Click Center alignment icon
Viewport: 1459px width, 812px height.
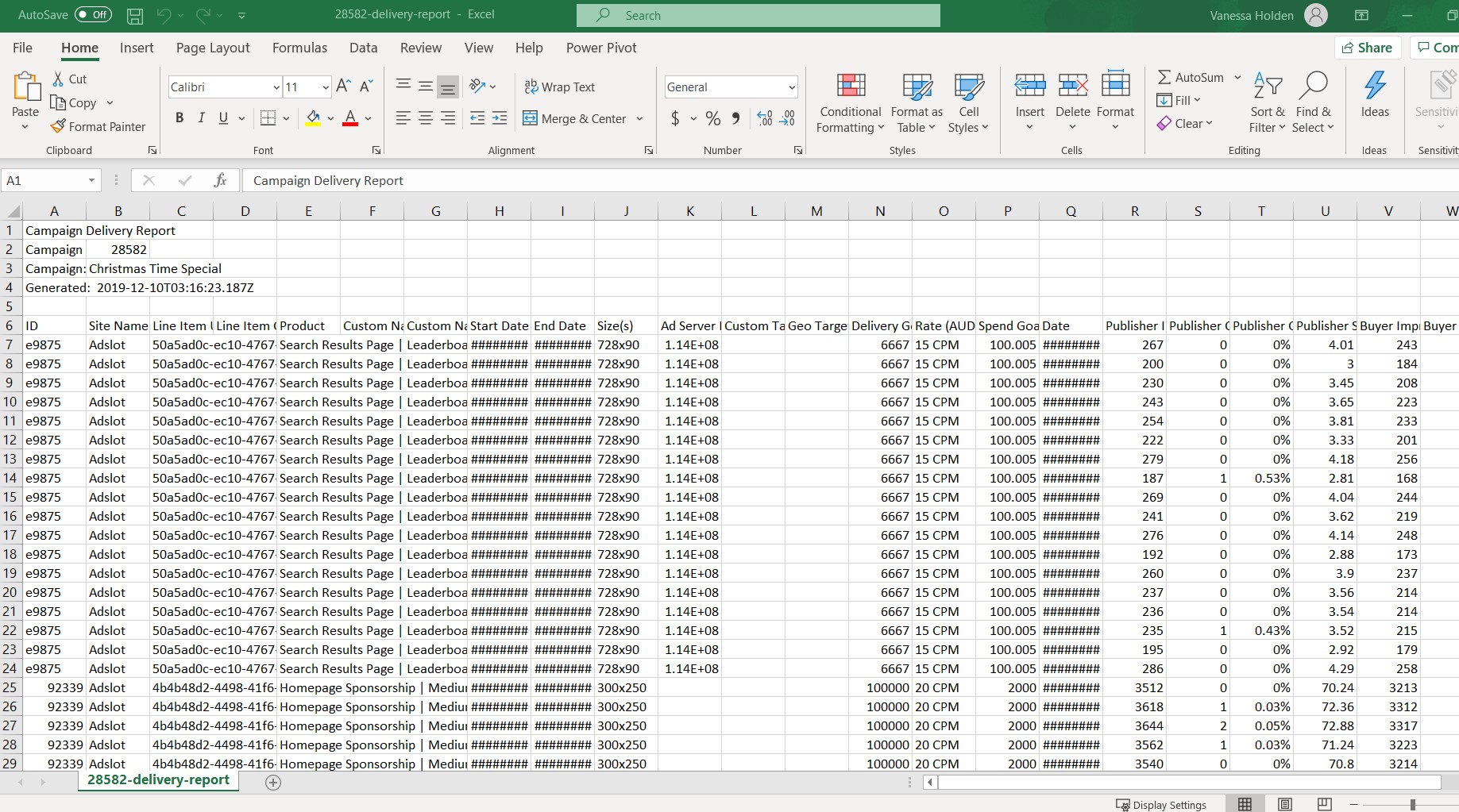(426, 118)
